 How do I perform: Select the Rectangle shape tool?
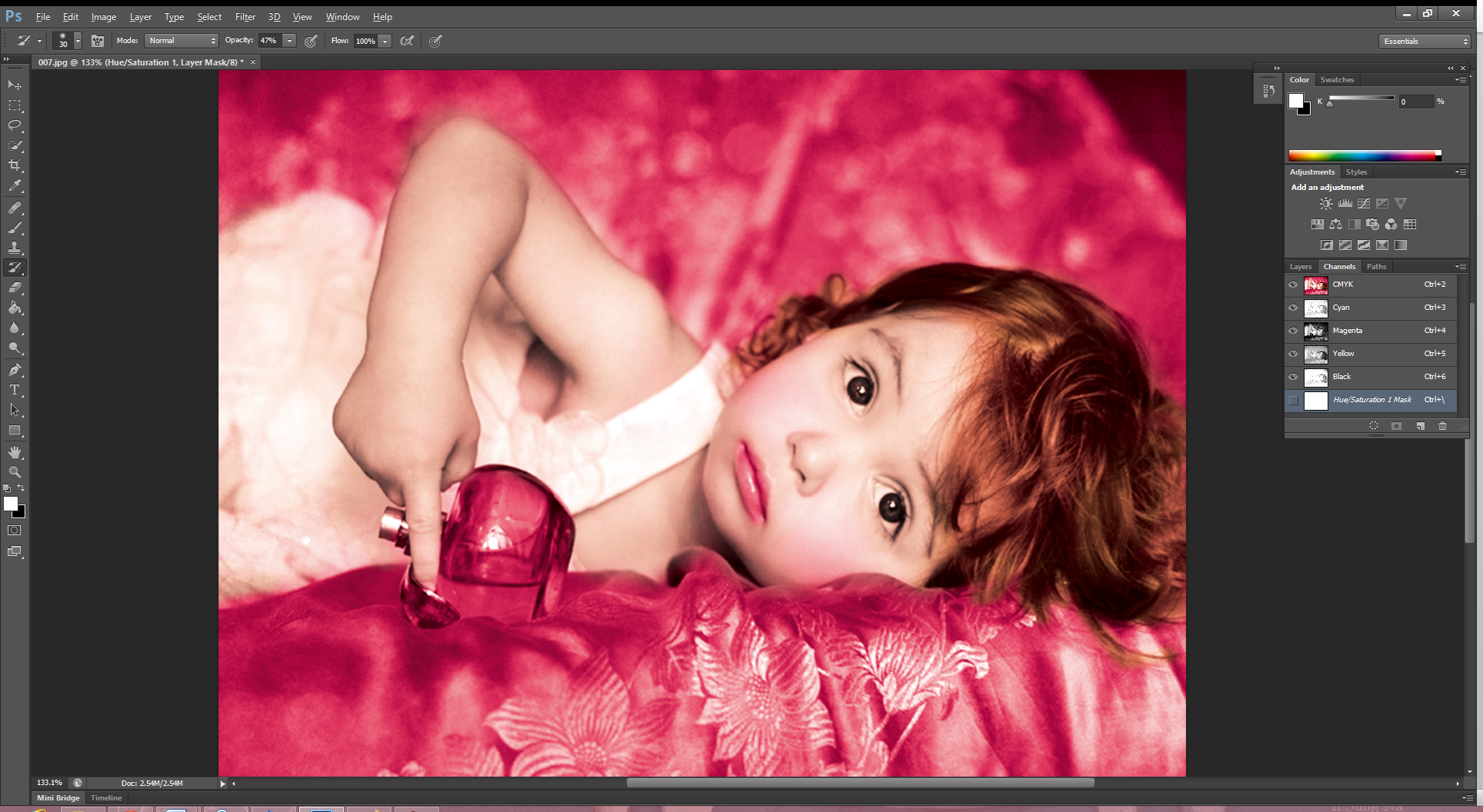click(15, 431)
